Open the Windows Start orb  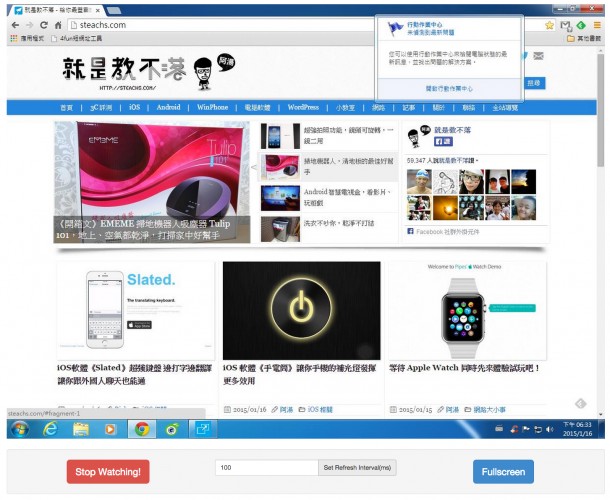[x=19, y=429]
